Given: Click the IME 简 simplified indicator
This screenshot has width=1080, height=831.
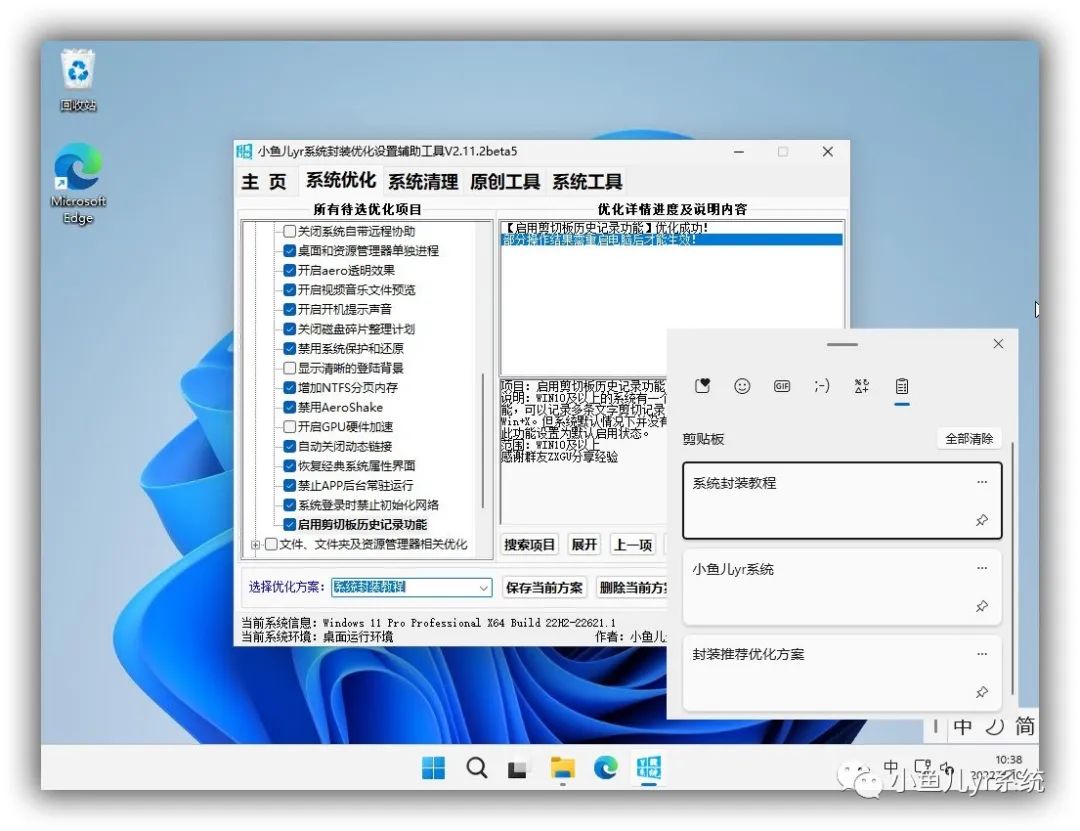Looking at the screenshot, I should click(1024, 726).
